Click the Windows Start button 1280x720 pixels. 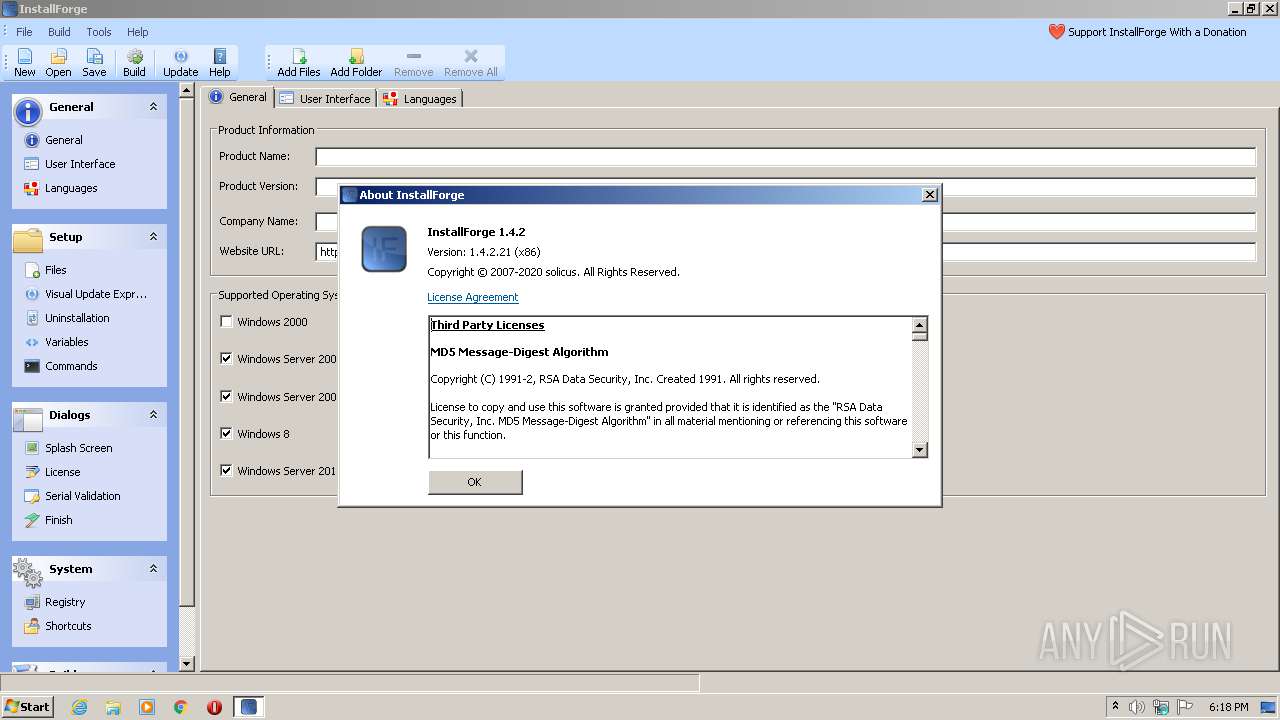28,707
